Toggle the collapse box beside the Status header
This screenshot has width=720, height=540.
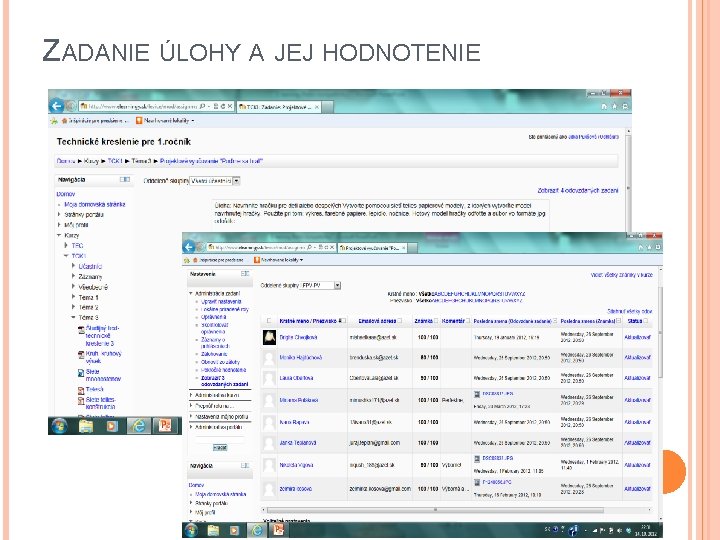coord(646,321)
